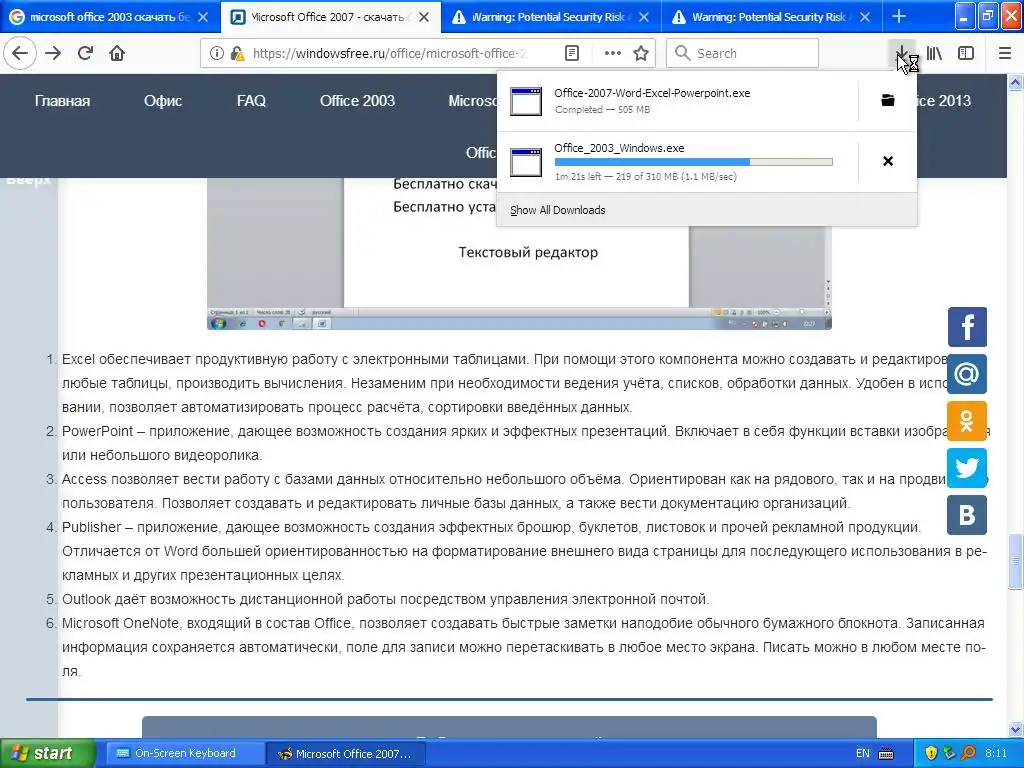Open the Office-2007-Word-Excel-Powerpoint.exe download entry
The height and width of the screenshot is (768, 1024).
pos(677,101)
